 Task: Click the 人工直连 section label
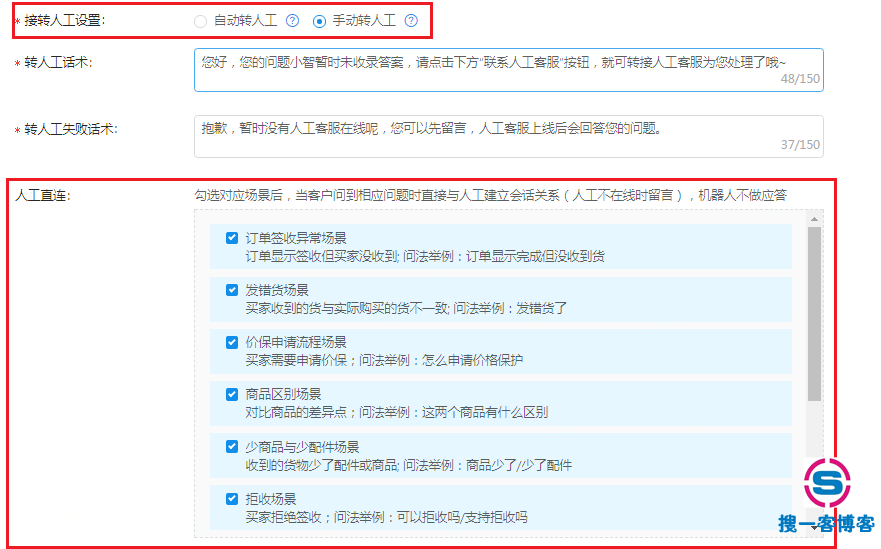click(x=42, y=194)
